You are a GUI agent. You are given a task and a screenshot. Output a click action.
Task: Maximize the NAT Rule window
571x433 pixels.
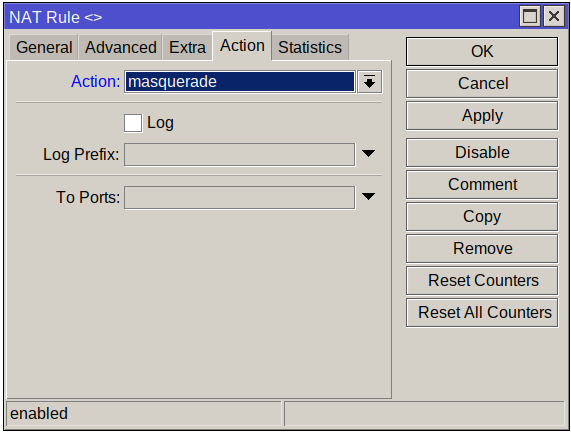(530, 16)
